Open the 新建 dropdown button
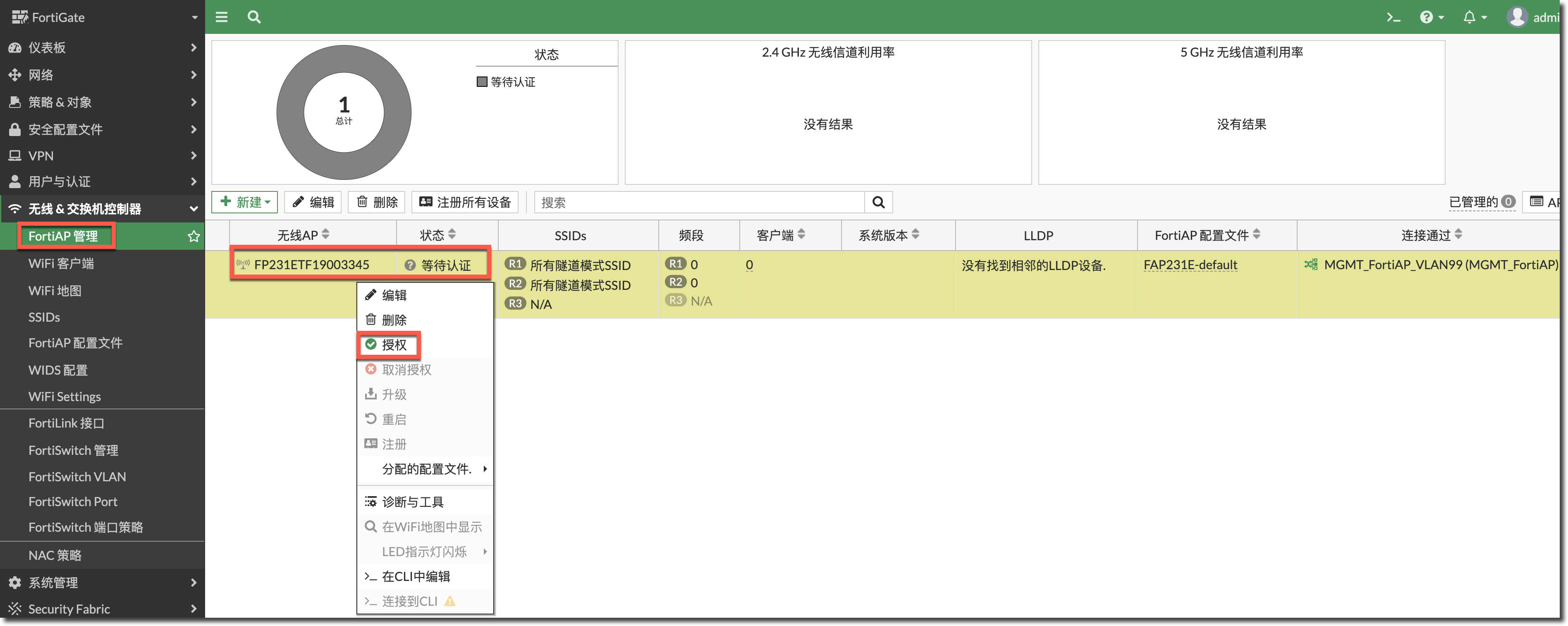Viewport: 1568px width, 626px height. click(x=245, y=202)
